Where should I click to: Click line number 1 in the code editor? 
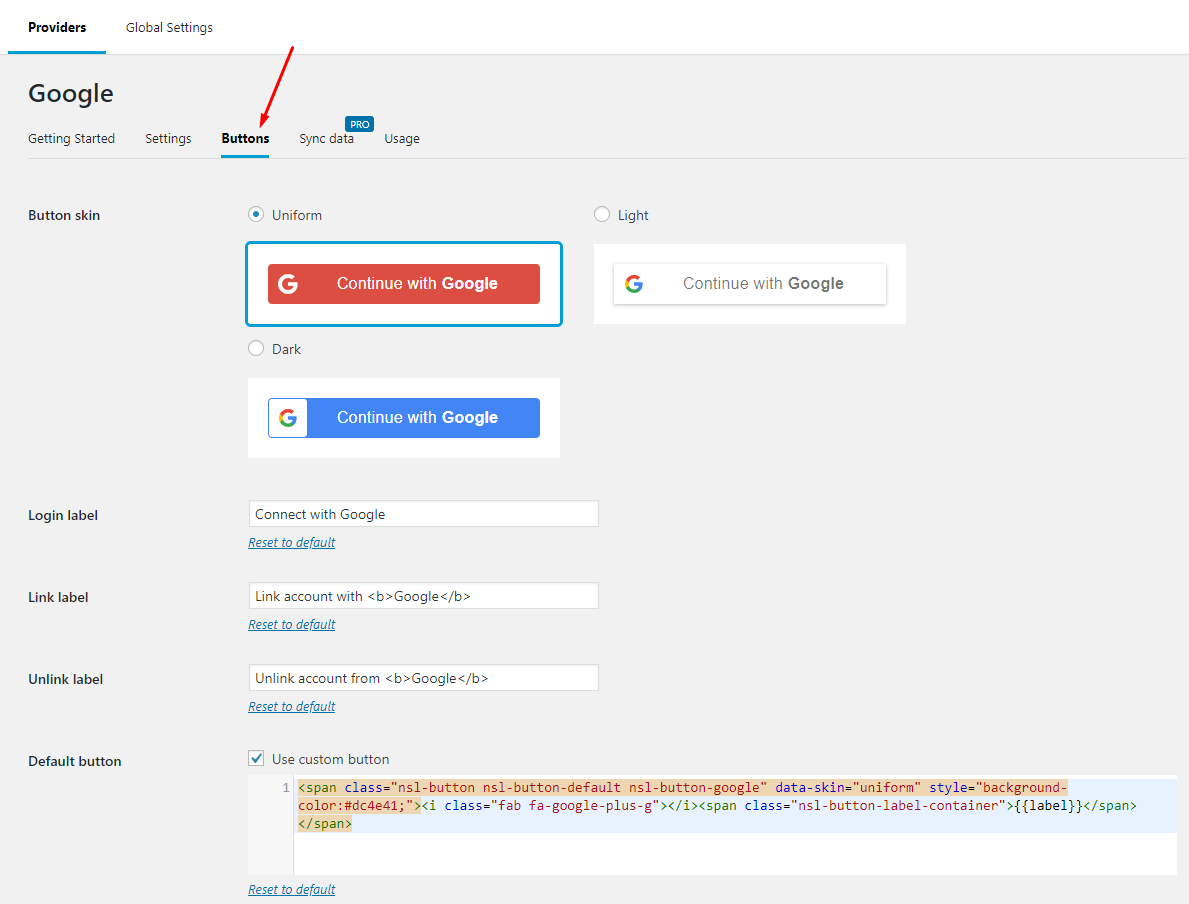click(286, 787)
